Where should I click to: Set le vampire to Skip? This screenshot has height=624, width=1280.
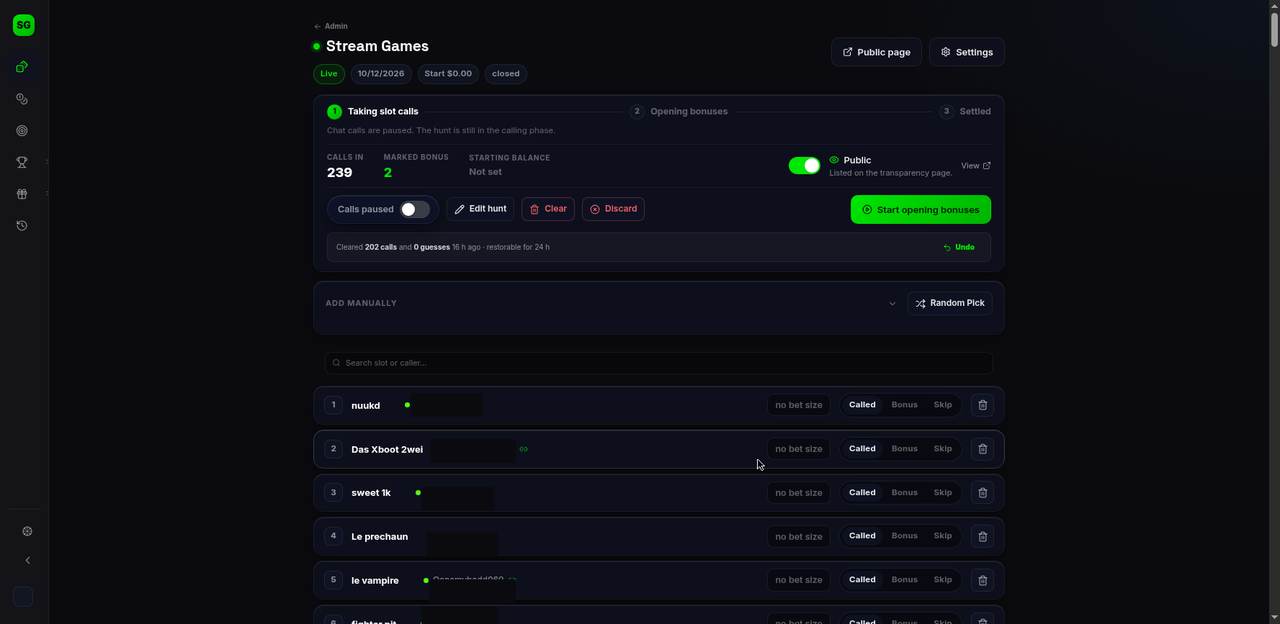tap(943, 580)
